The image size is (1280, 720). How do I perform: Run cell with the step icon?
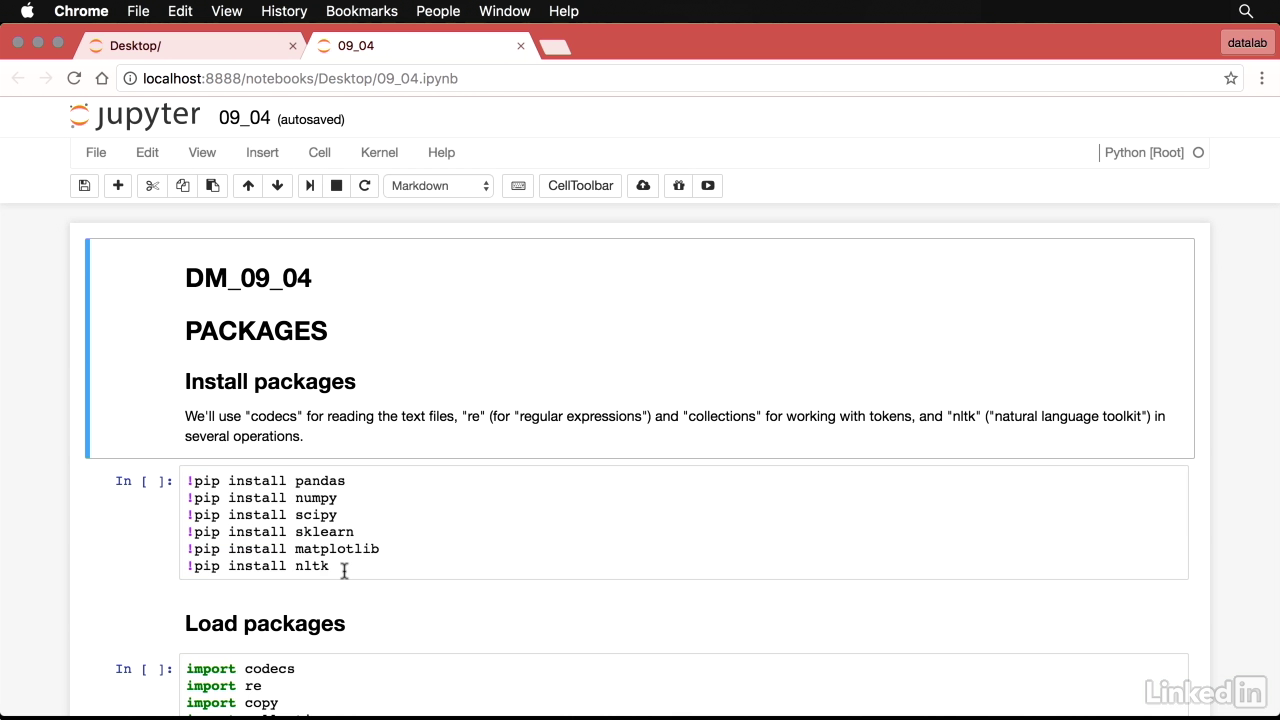[310, 186]
